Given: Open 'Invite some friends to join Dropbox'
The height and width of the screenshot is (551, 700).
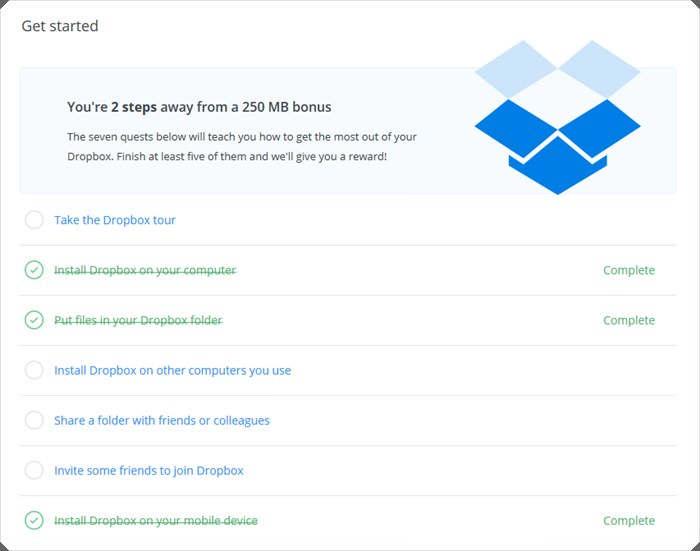Looking at the screenshot, I should pyautogui.click(x=149, y=470).
